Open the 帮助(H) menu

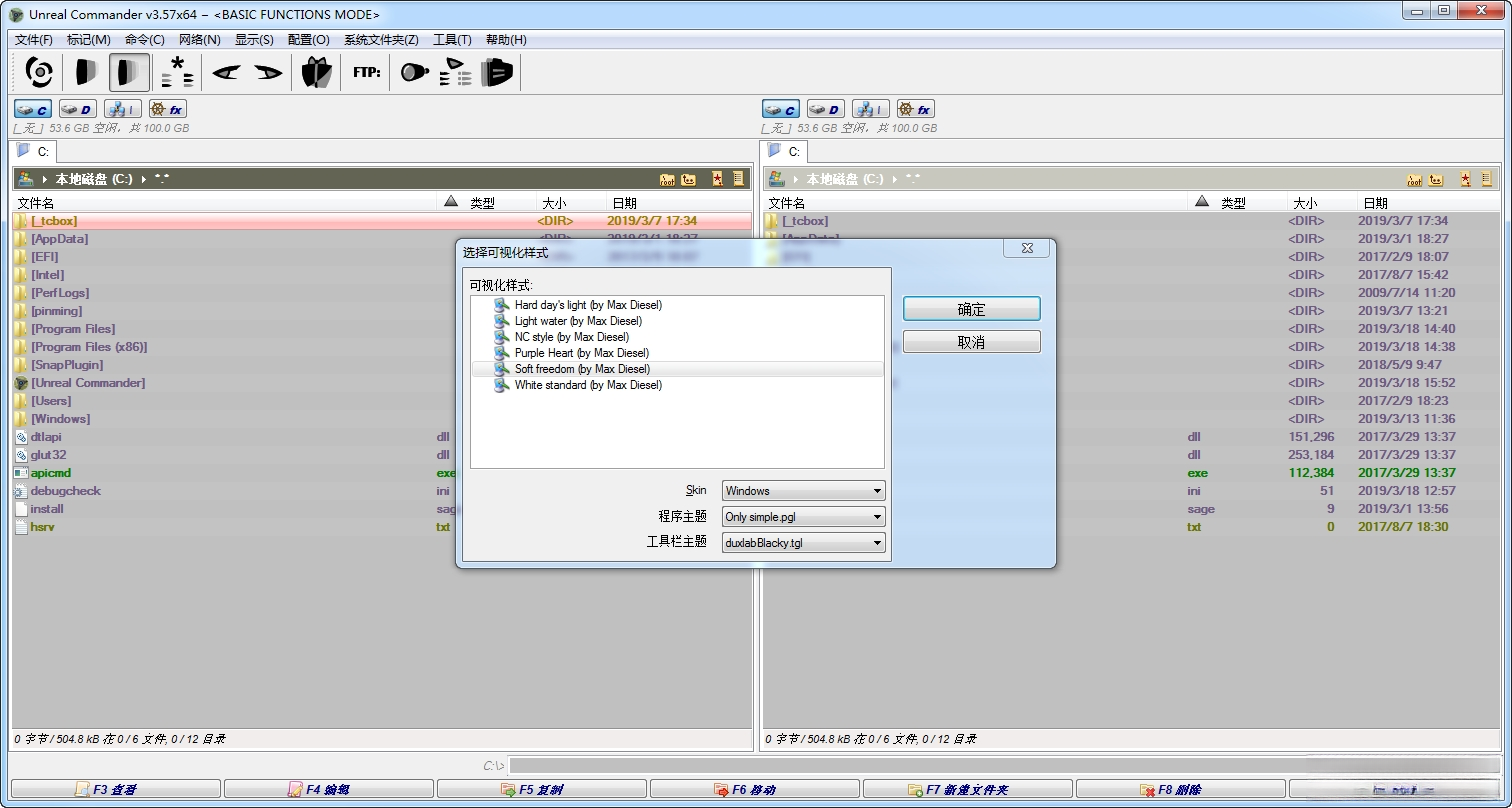pyautogui.click(x=506, y=40)
